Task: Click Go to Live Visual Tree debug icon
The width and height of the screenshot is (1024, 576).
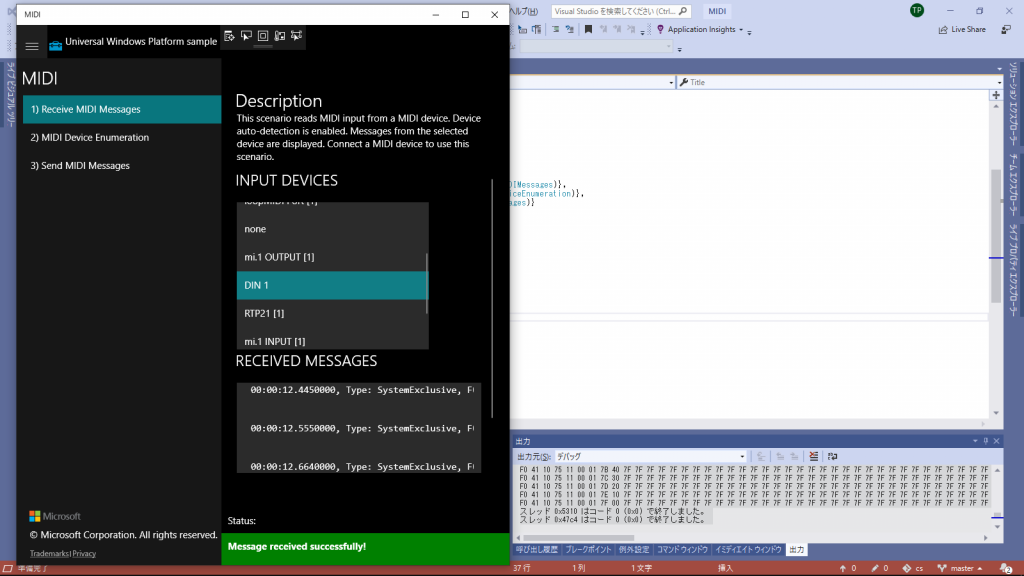Action: click(229, 36)
